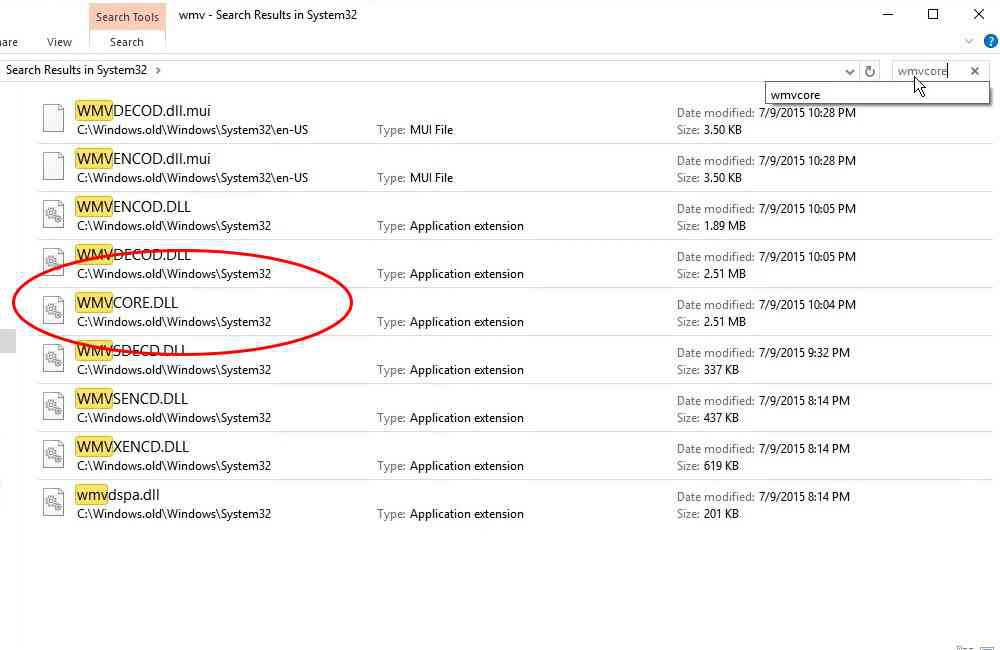Select the WMVSENCD.DLL gear file icon
Screen dimensions: 1000x650
tap(54, 406)
